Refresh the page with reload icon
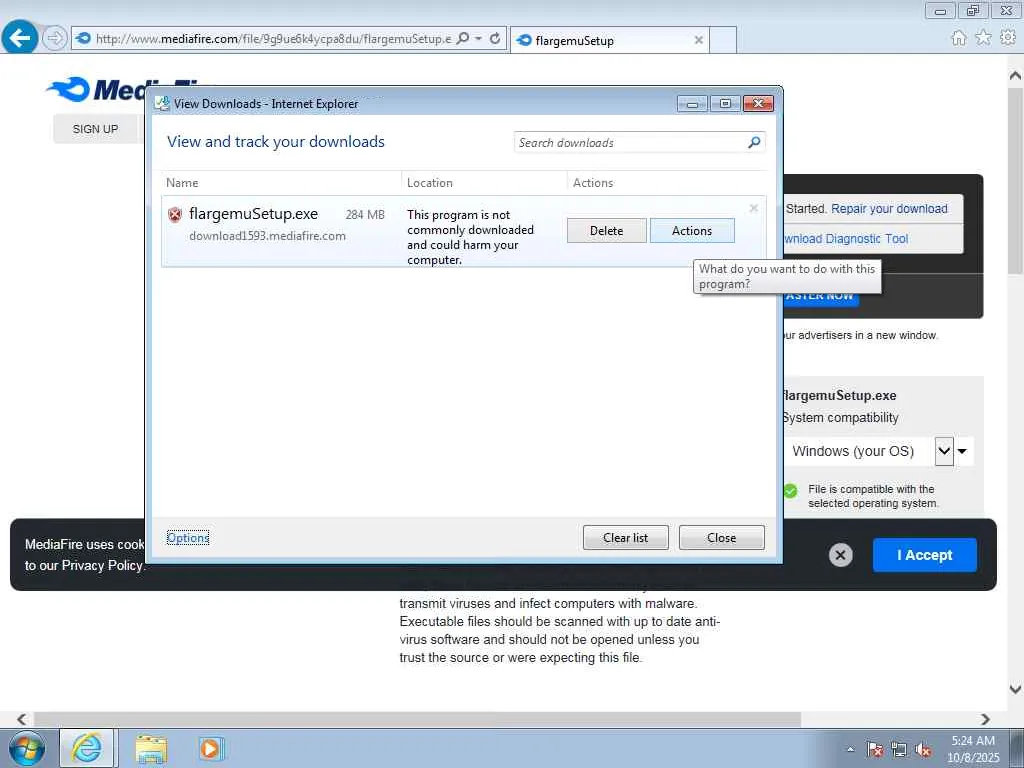Image resolution: width=1024 pixels, height=768 pixels. (495, 39)
